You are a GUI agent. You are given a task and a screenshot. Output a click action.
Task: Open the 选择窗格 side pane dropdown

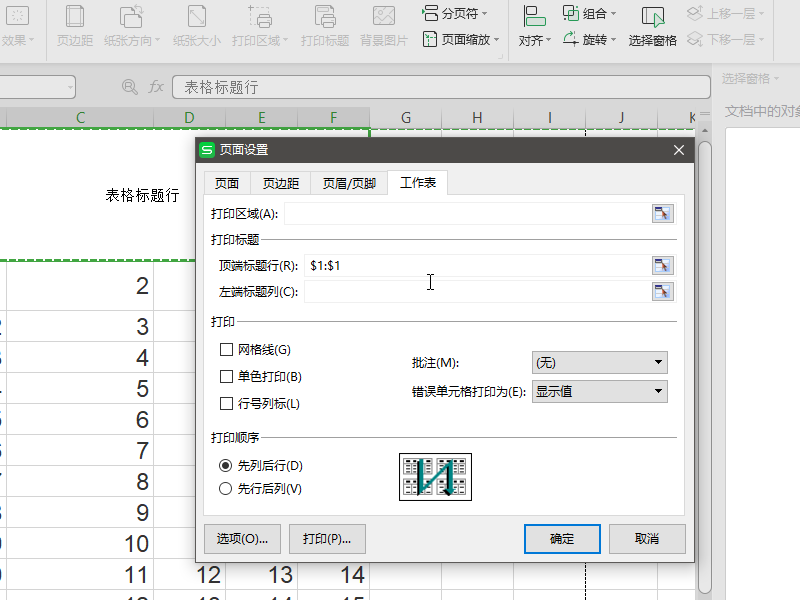751,79
